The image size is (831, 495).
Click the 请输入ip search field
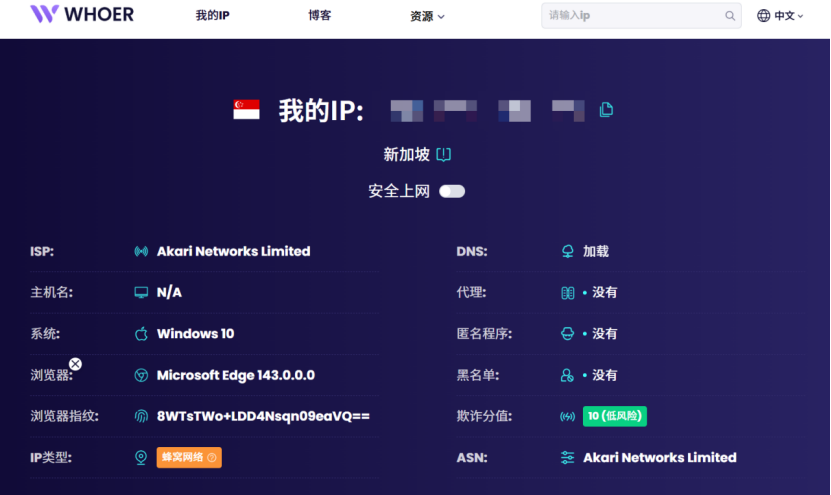632,16
